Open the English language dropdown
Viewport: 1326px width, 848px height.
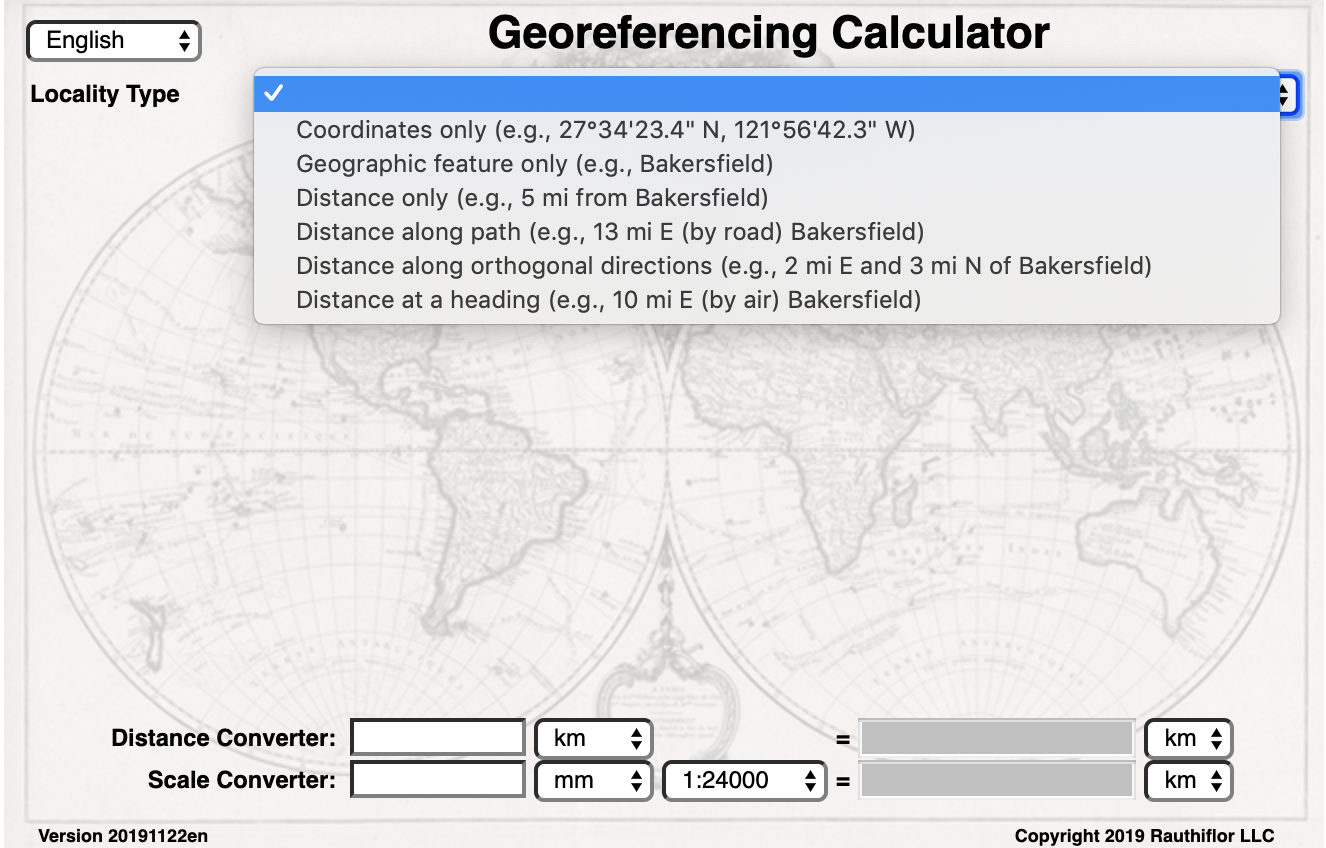[x=113, y=41]
